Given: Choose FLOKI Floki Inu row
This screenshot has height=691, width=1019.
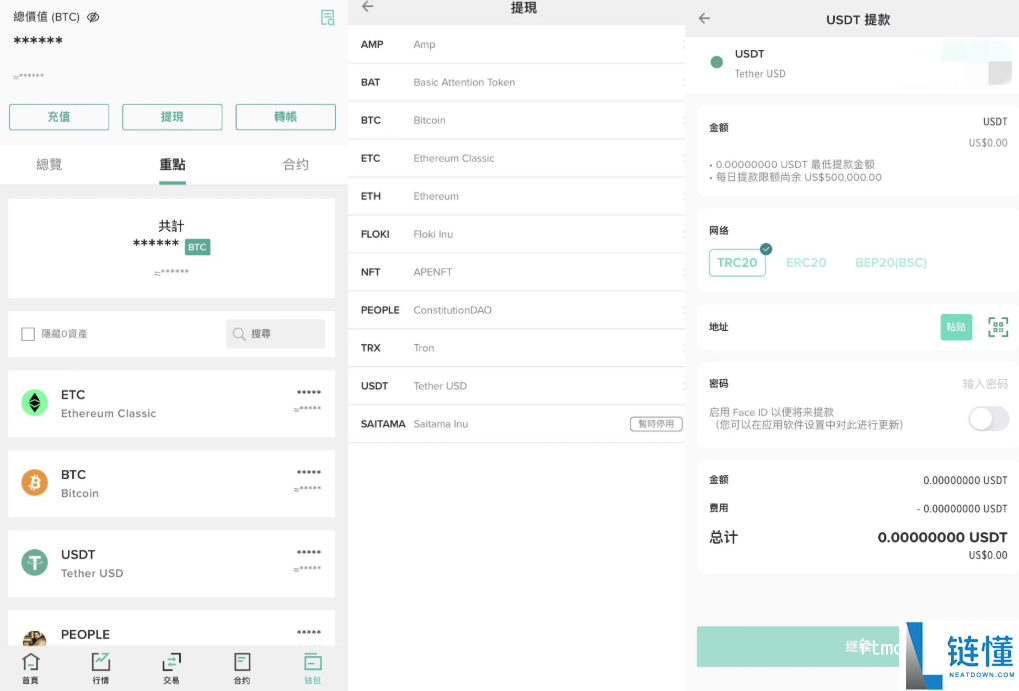Looking at the screenshot, I should click(517, 234).
